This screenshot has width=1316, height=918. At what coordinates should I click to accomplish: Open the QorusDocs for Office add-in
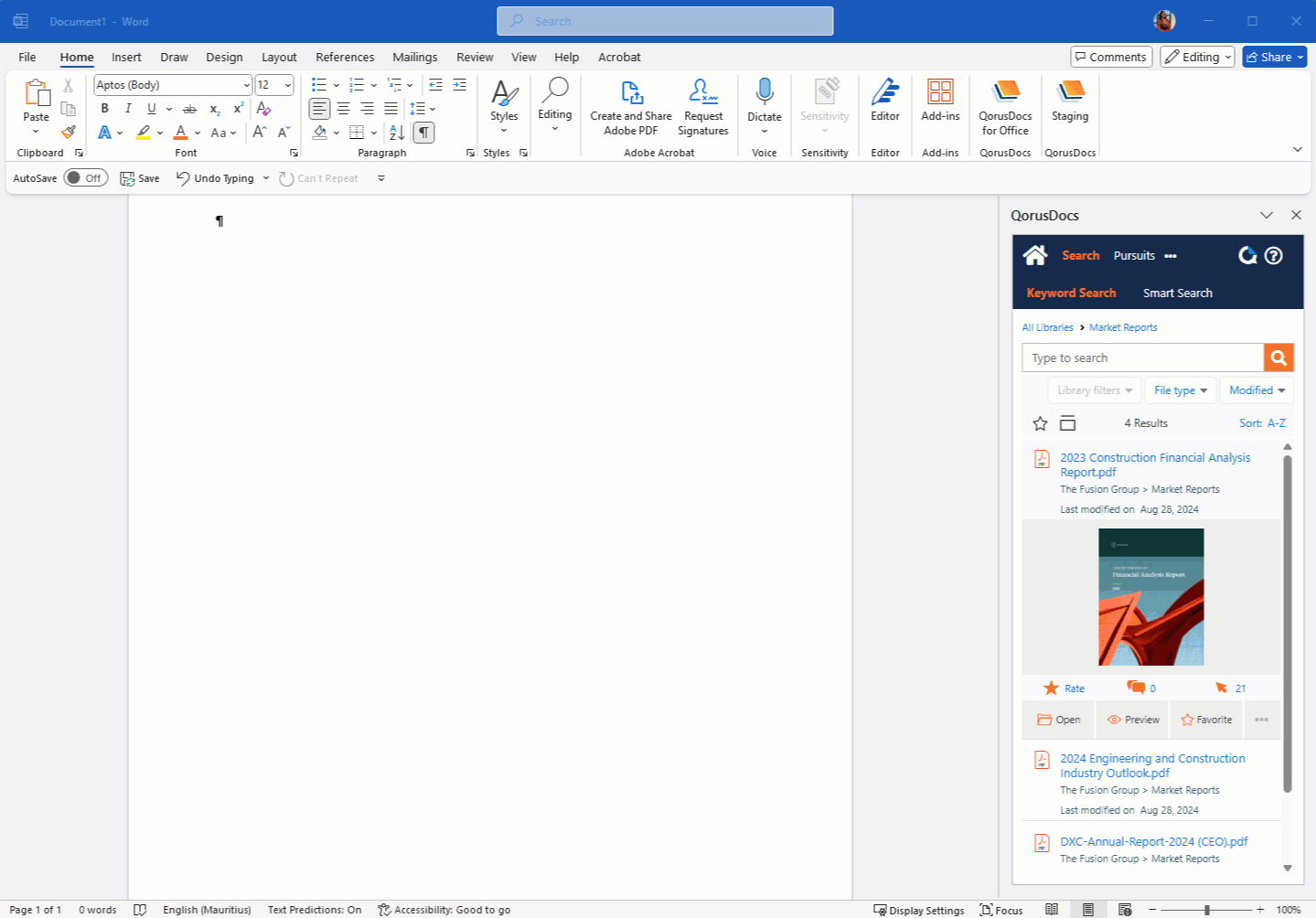1005,107
